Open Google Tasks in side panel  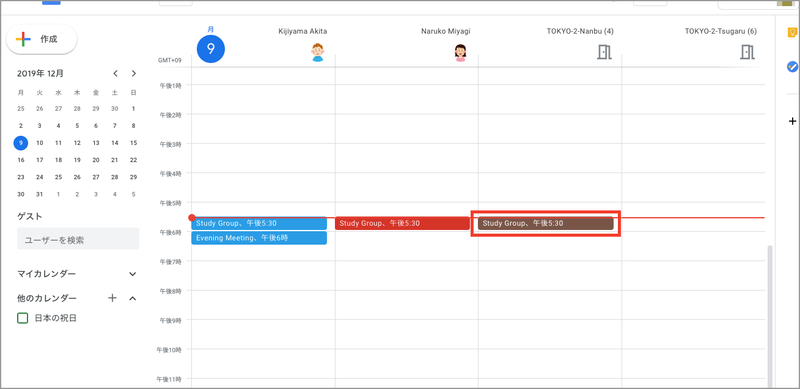tap(792, 66)
